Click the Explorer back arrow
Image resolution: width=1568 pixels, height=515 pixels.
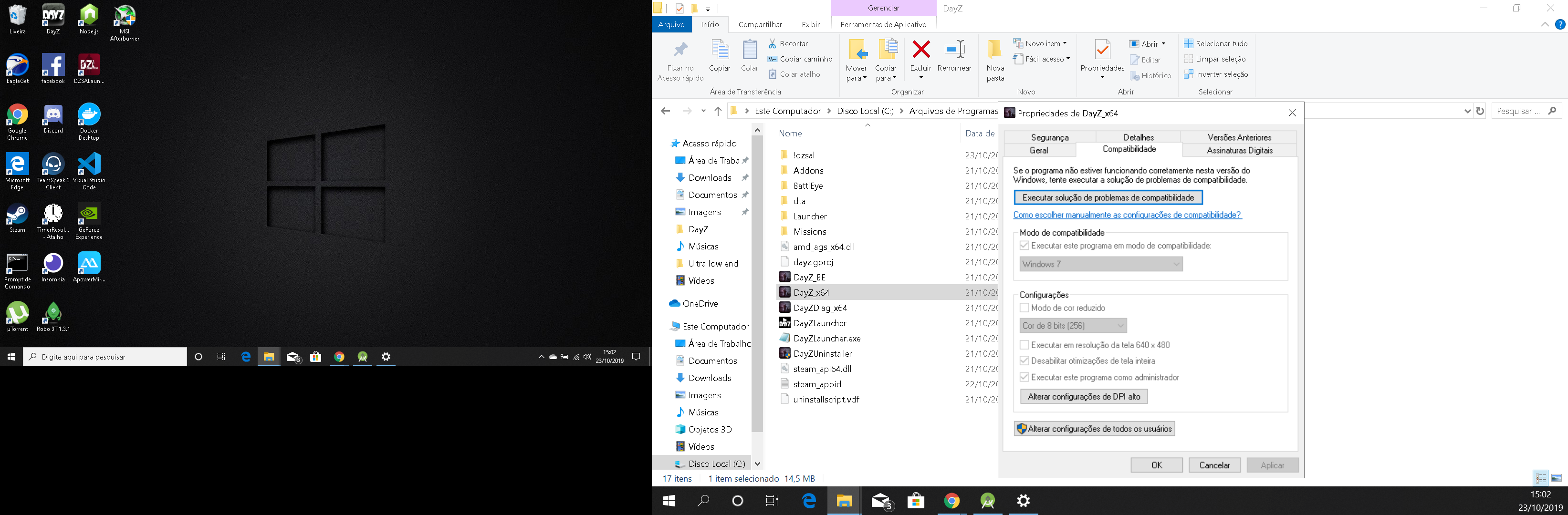coord(665,111)
